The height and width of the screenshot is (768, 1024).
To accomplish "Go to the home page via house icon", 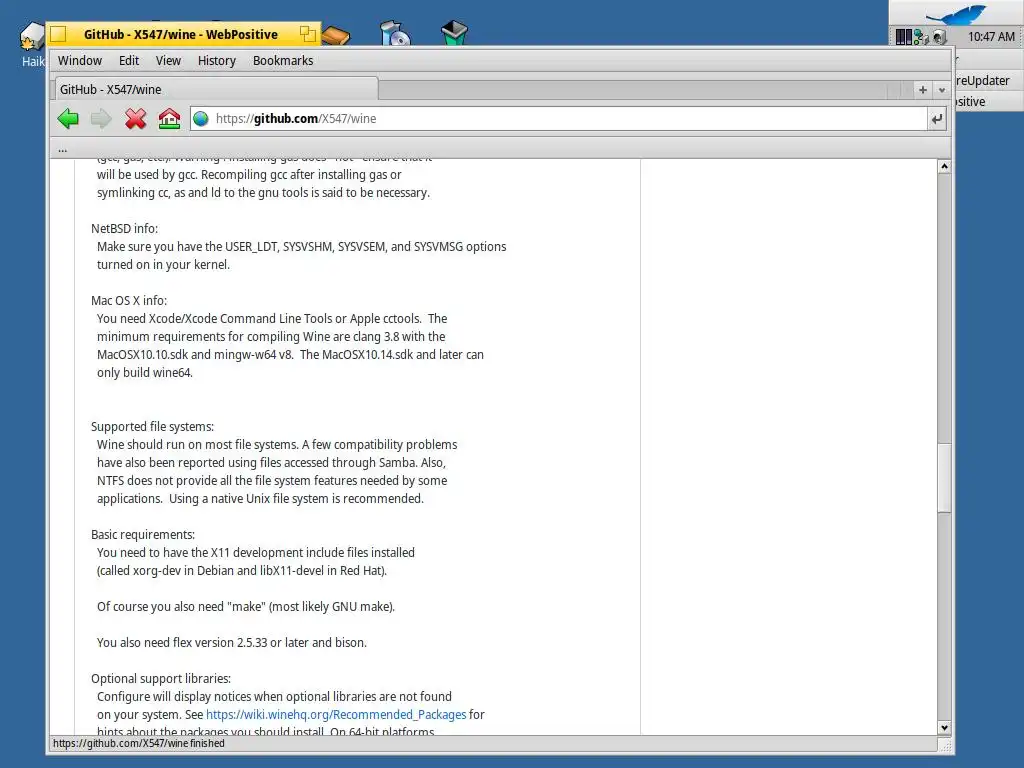I will pyautogui.click(x=169, y=119).
